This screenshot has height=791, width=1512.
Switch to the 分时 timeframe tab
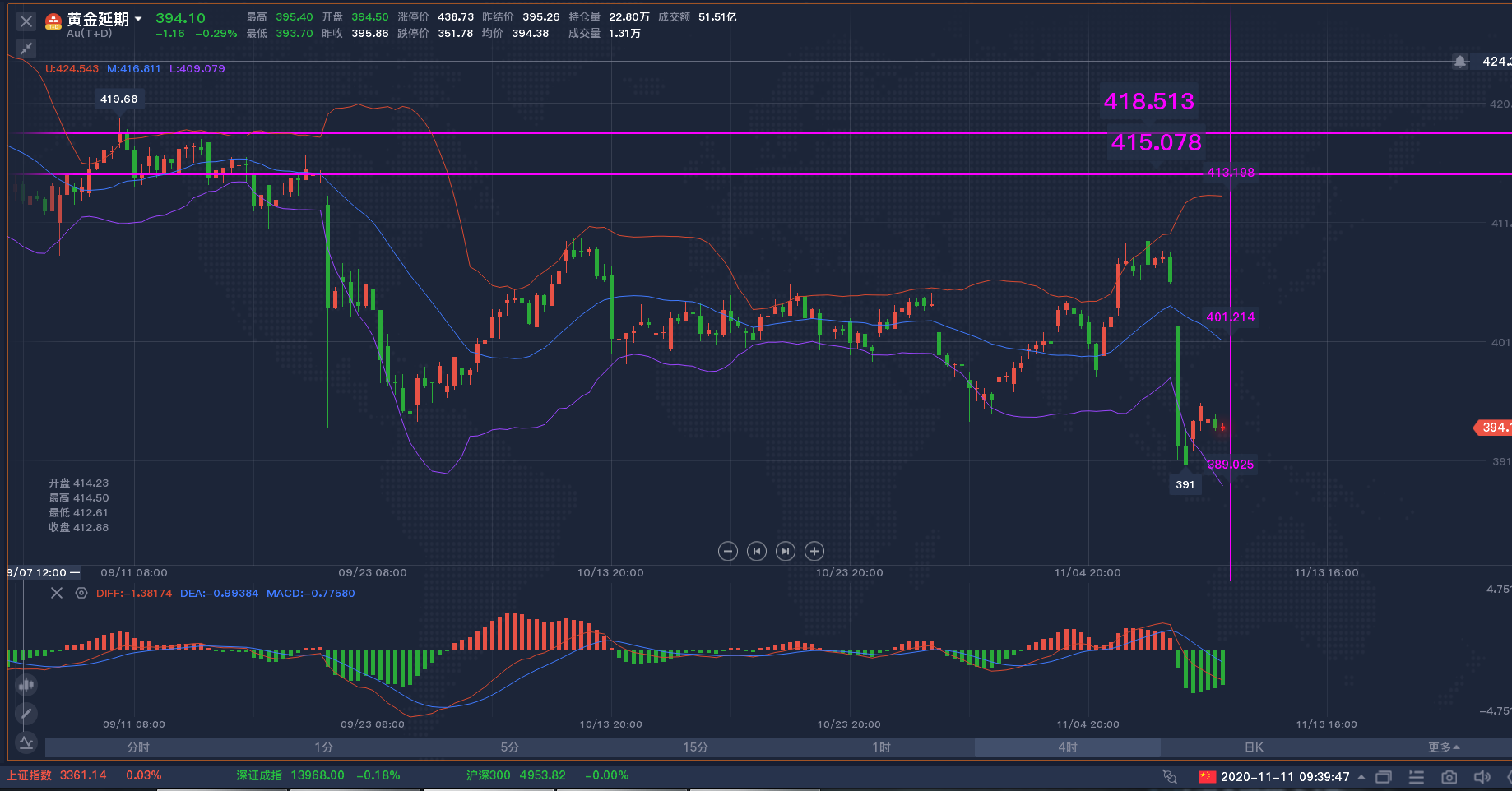tap(138, 747)
